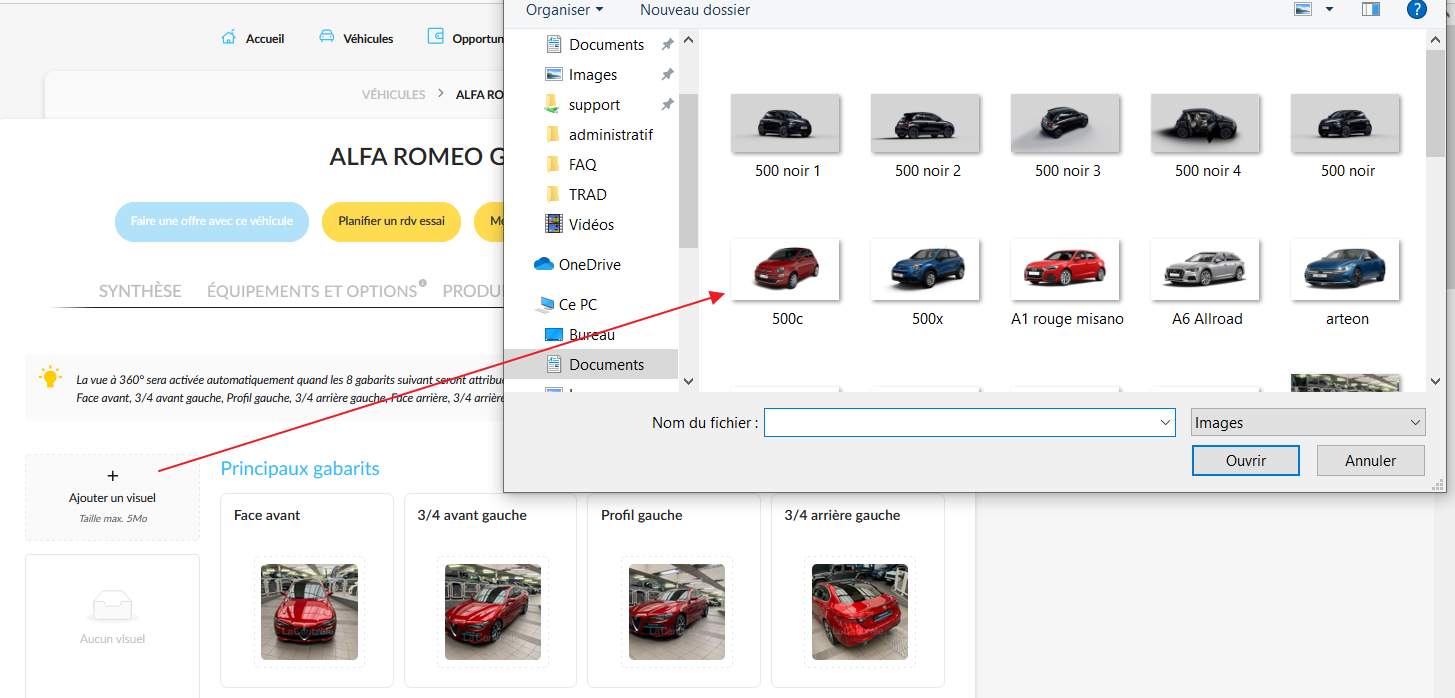Click the file list scrollbar down arrow
Viewport: 1455px width, 698px height.
coord(1436,381)
